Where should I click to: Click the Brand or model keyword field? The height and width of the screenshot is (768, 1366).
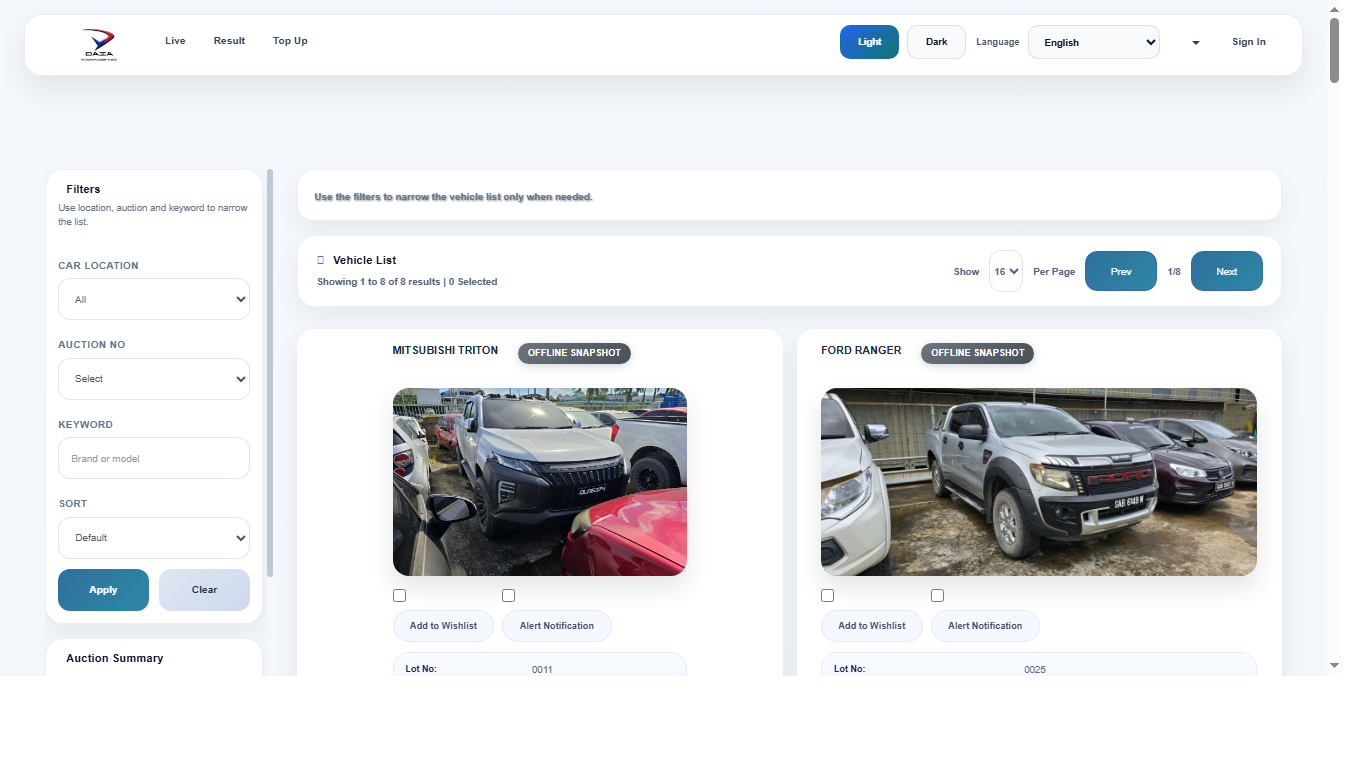tap(154, 458)
